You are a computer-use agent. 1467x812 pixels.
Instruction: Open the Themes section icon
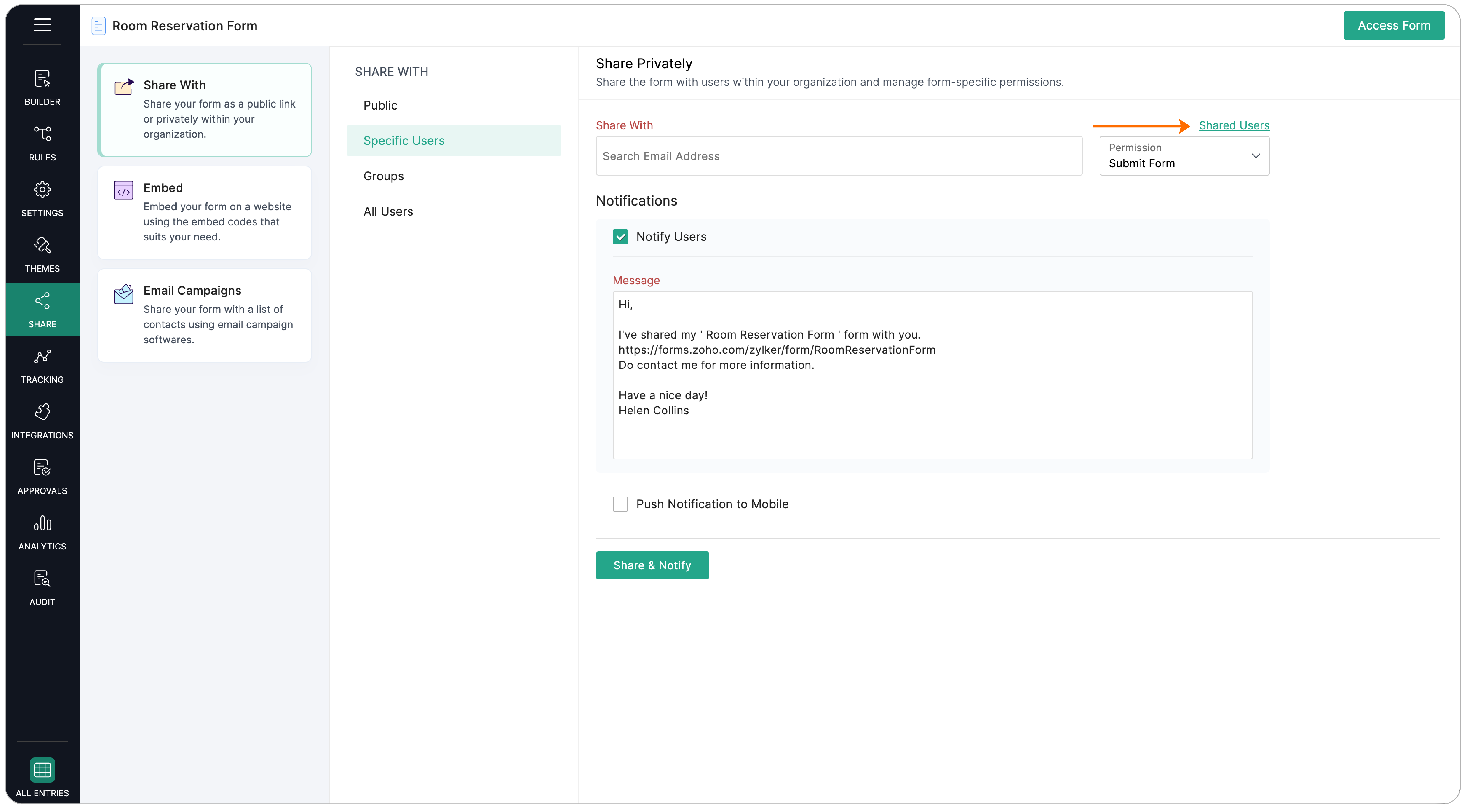click(42, 245)
